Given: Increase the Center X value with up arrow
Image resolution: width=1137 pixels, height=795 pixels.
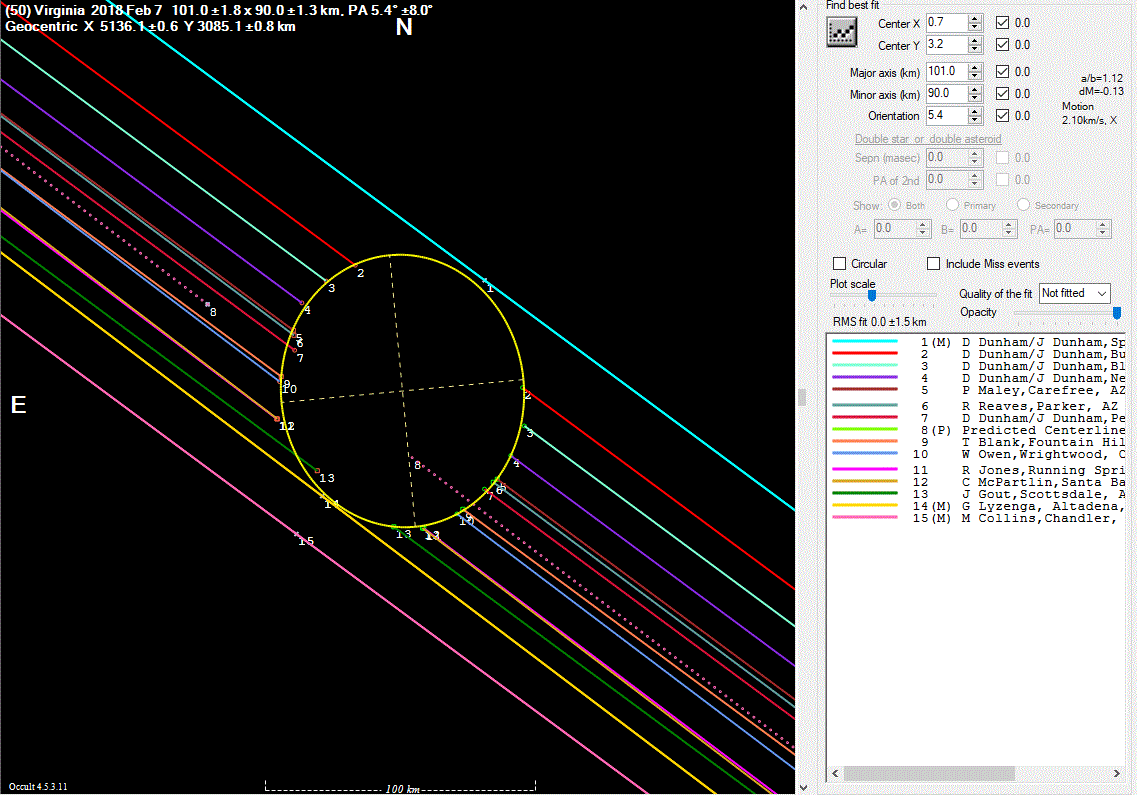Looking at the screenshot, I should 975,19.
